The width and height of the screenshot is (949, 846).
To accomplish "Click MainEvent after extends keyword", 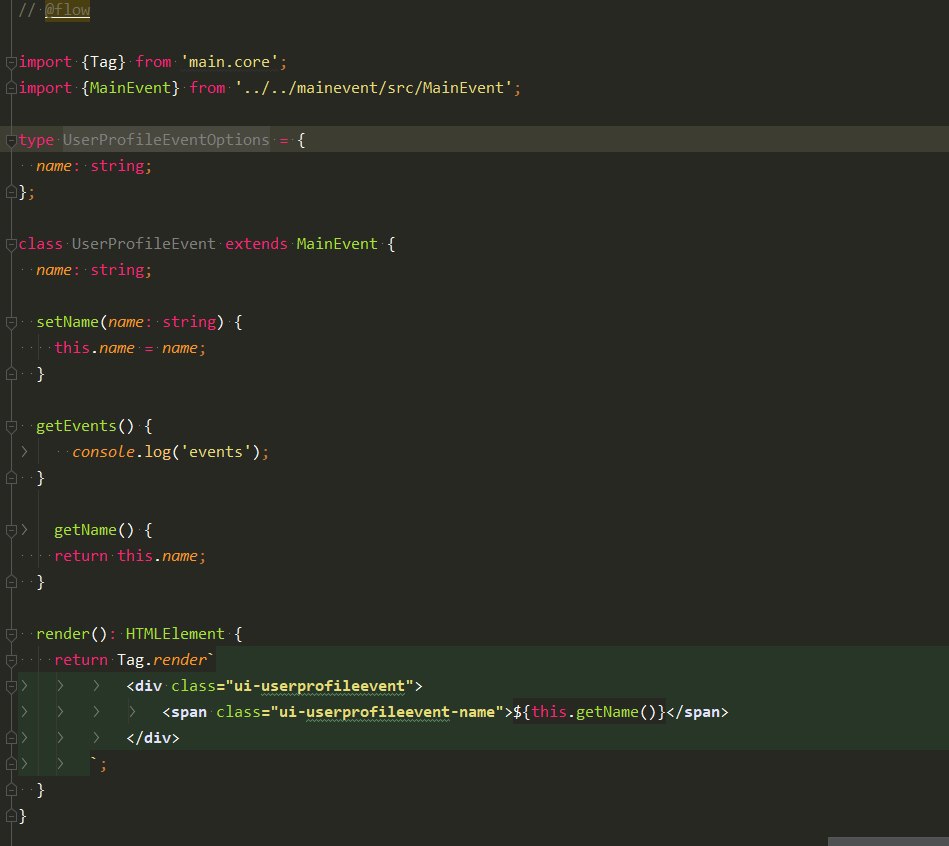I will pos(337,244).
